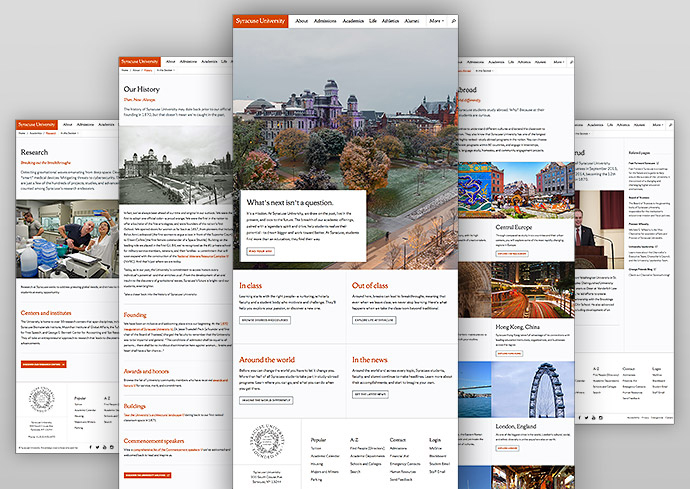Click Discover our research centers button
The image size is (690, 489).
[44, 364]
